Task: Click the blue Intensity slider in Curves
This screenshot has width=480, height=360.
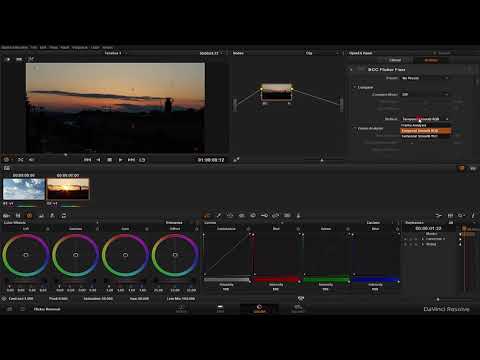Action: point(376,279)
